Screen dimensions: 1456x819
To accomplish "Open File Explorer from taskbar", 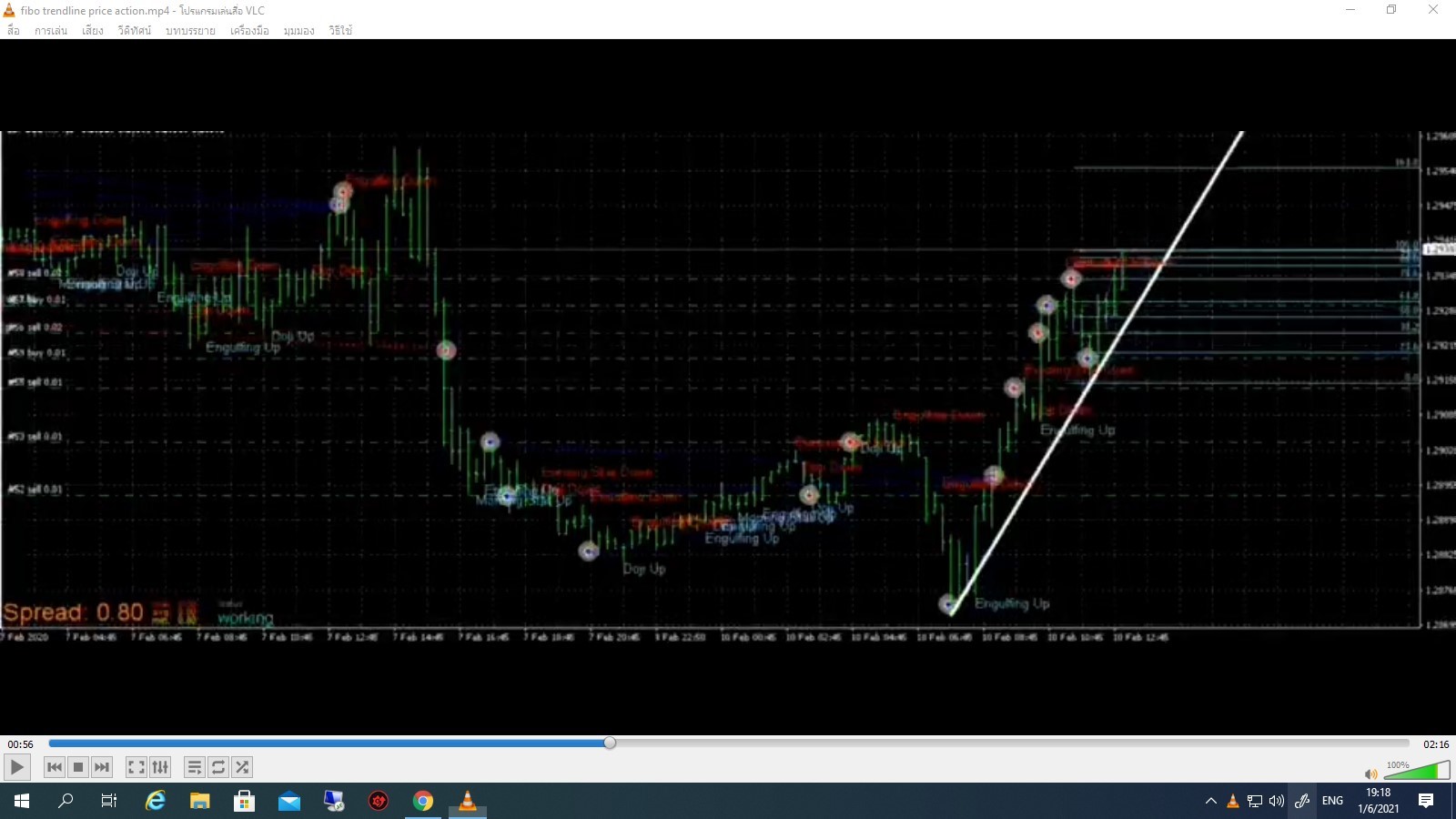I will click(x=199, y=801).
